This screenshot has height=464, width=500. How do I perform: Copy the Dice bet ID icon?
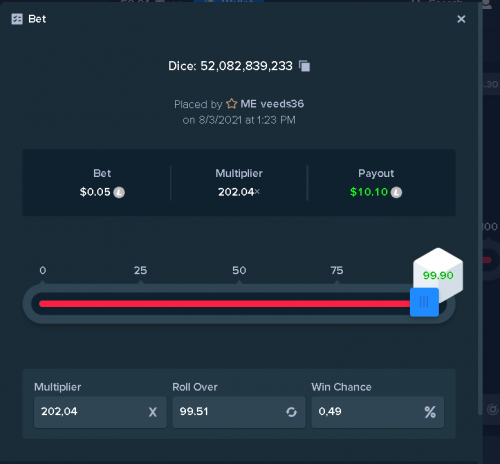point(304,66)
